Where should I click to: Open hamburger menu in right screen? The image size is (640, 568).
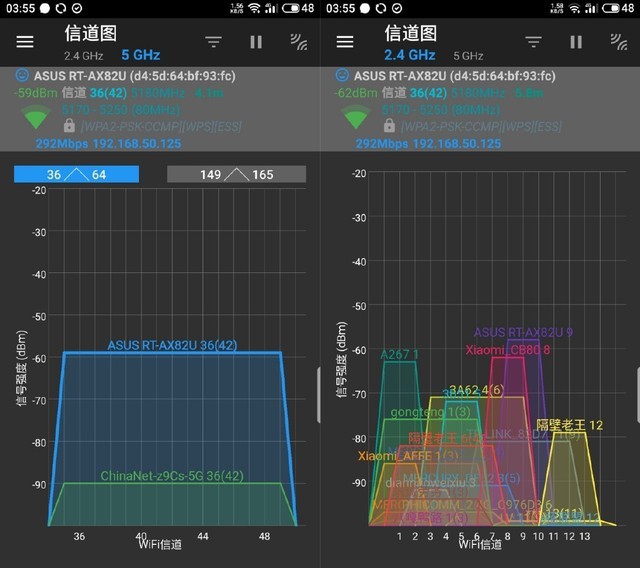click(345, 42)
